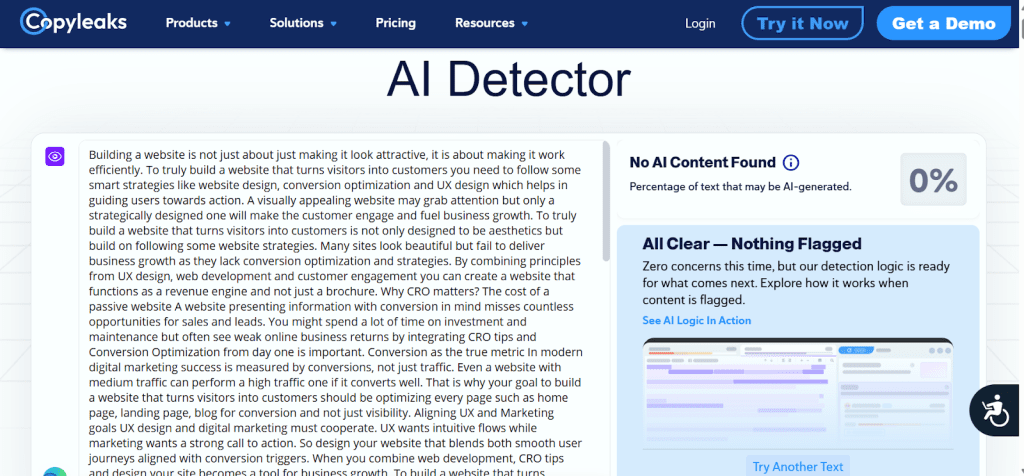Go to the Pricing page
Screen dimensions: 1024x476
pyautogui.click(x=395, y=23)
